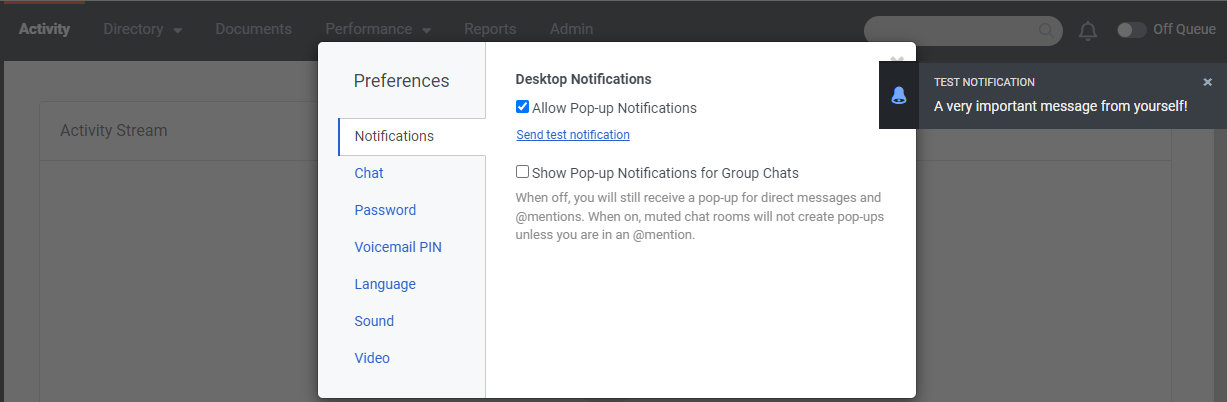The width and height of the screenshot is (1227, 402).
Task: Switch to Chat preferences tab
Action: coord(369,173)
